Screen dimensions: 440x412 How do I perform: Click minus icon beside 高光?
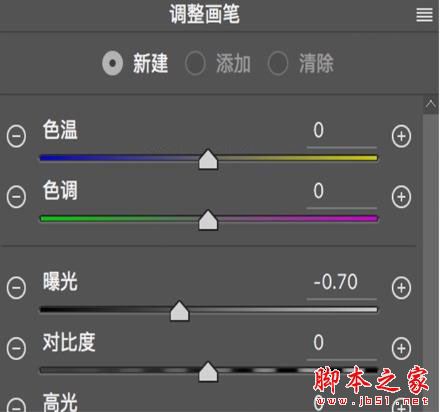[x=16, y=405]
